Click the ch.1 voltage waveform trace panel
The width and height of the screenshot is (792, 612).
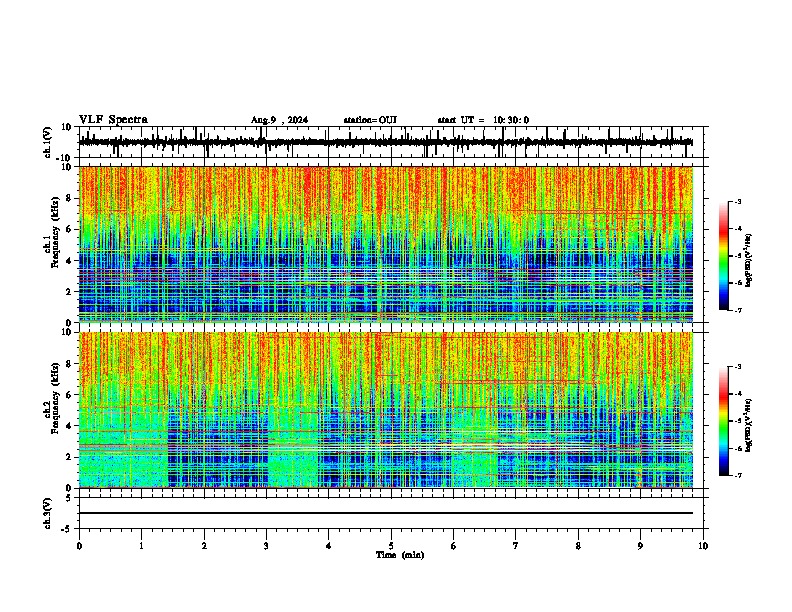pos(391,142)
